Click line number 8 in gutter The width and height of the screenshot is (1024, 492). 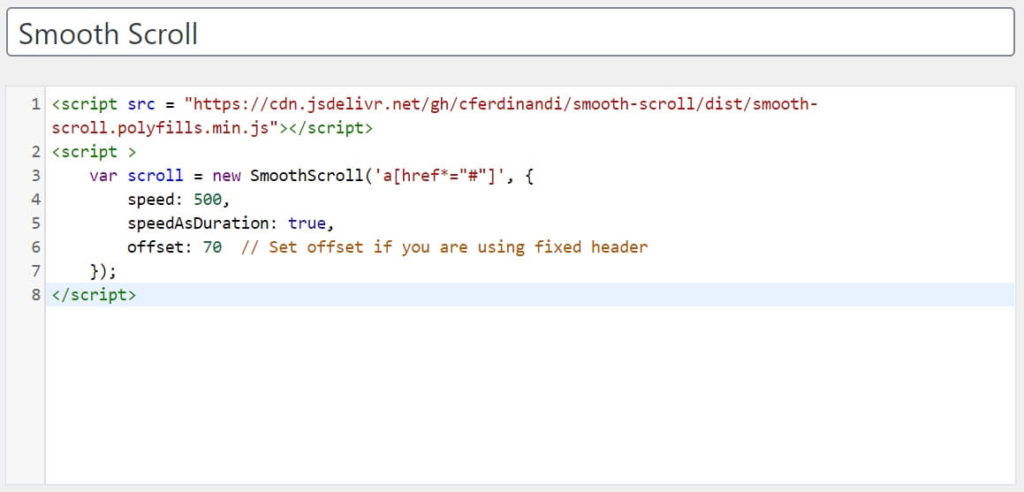tap(35, 295)
